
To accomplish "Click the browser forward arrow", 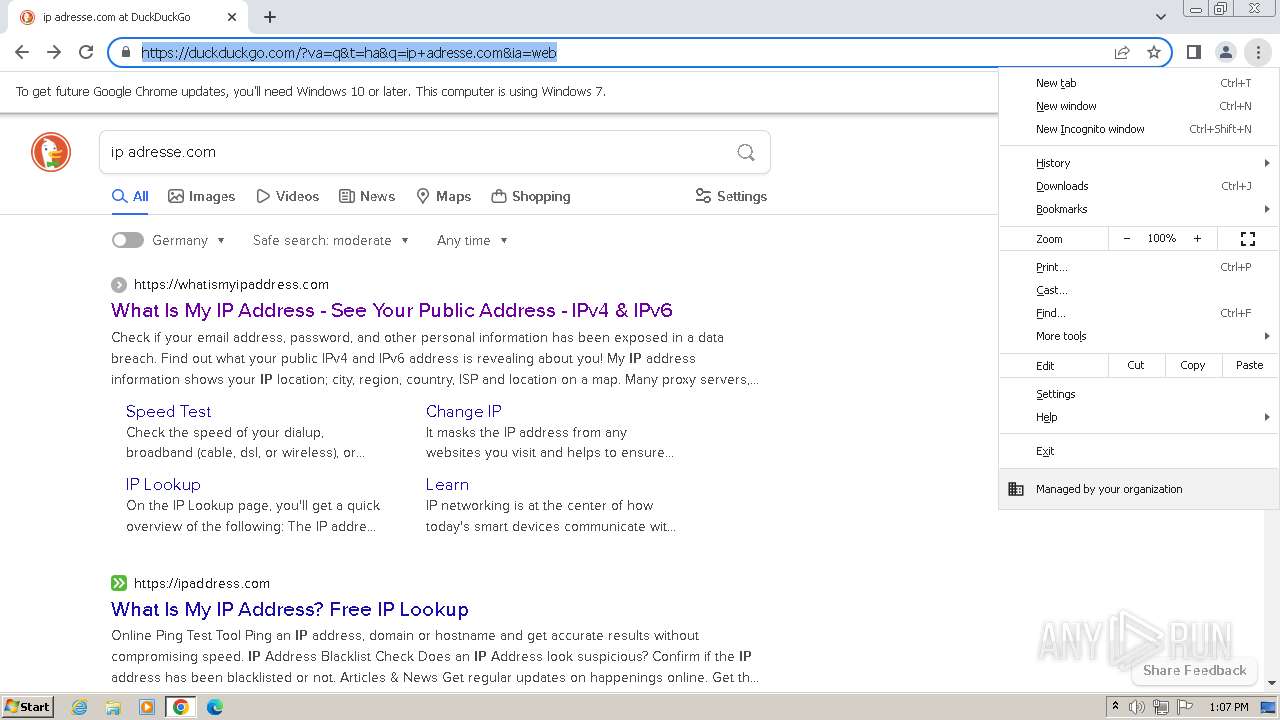I will click(54, 52).
